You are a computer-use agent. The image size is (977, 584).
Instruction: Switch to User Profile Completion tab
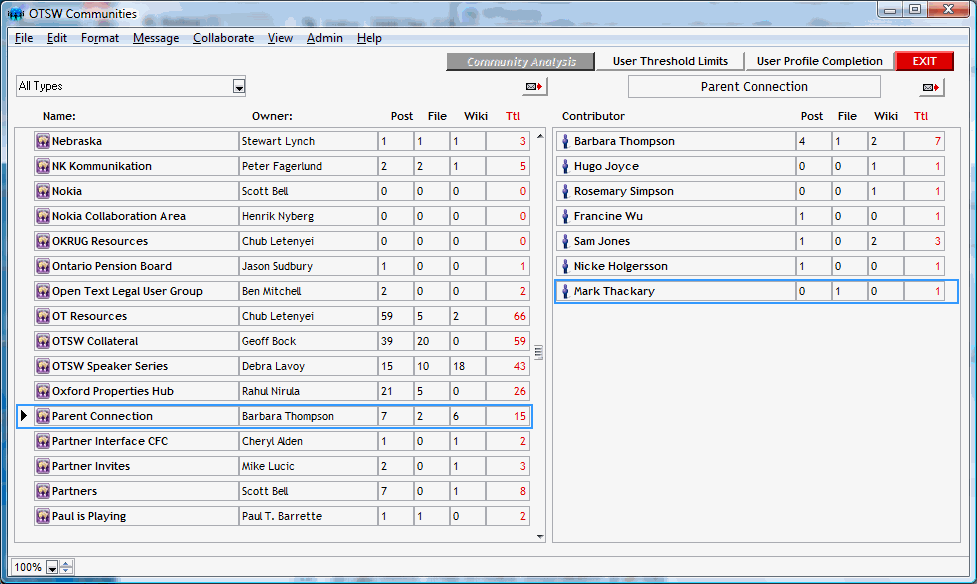(x=819, y=62)
